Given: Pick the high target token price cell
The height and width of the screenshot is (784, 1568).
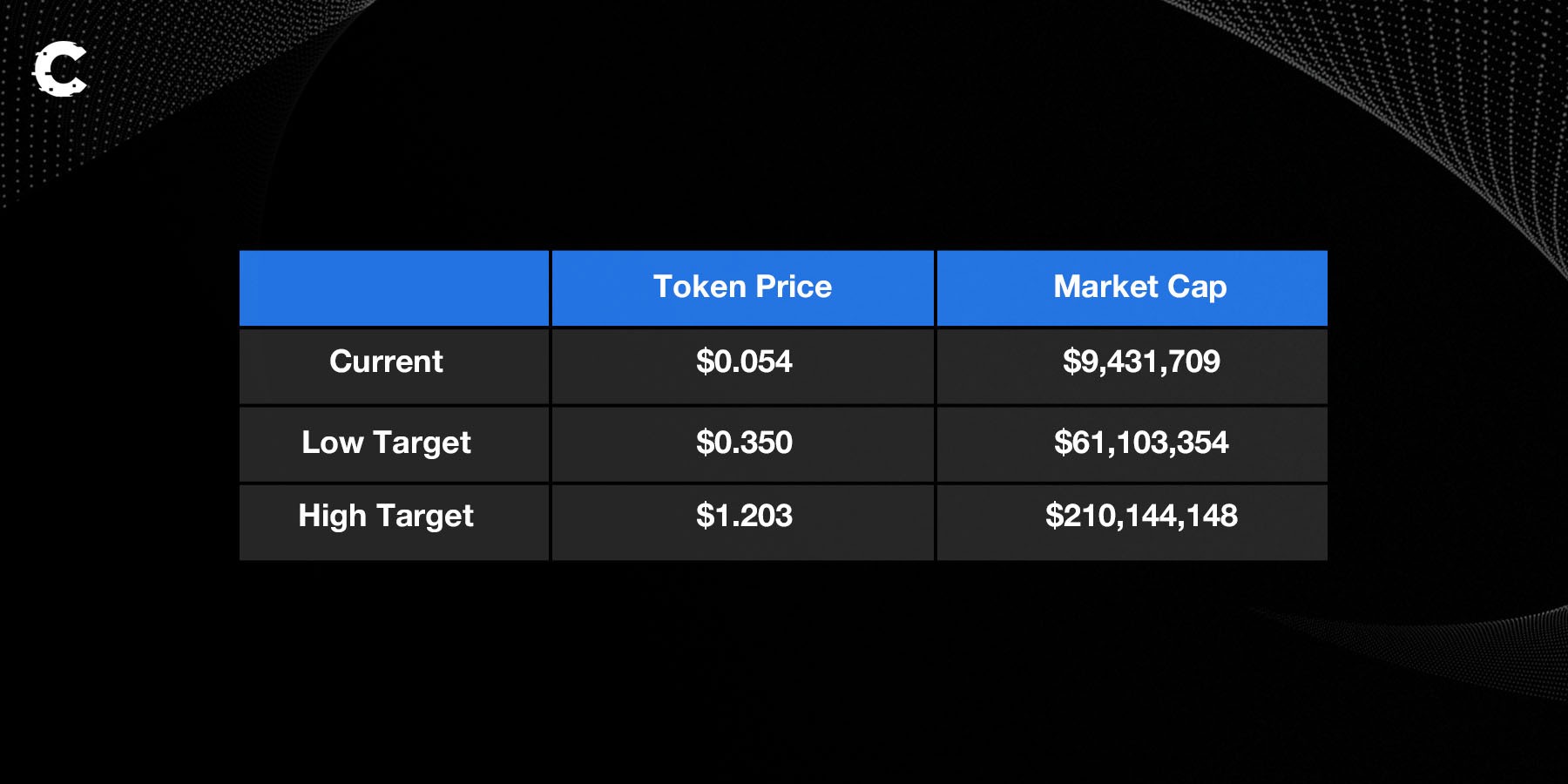Looking at the screenshot, I should (x=744, y=521).
